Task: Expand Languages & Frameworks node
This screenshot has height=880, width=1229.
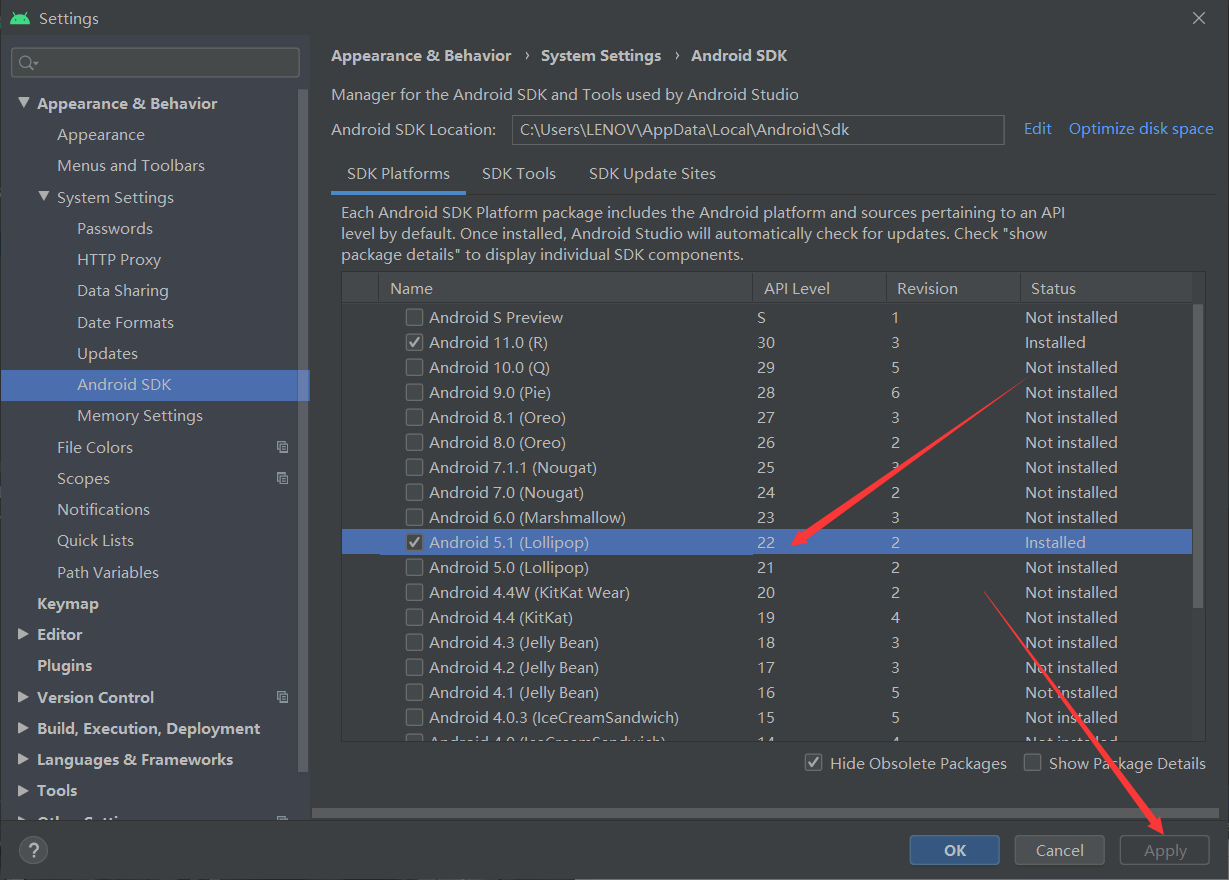Action: [24, 759]
